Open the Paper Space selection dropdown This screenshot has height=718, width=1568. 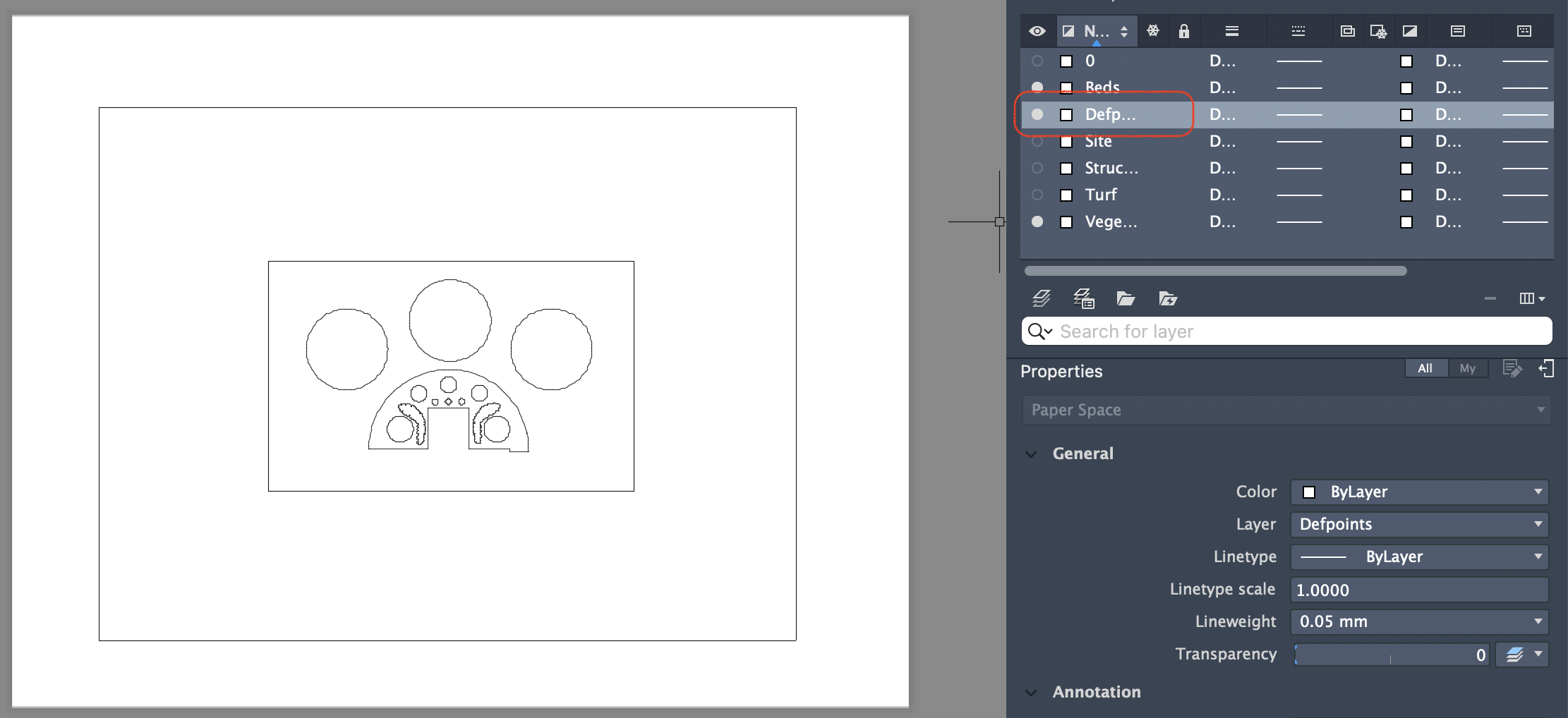coord(1286,410)
